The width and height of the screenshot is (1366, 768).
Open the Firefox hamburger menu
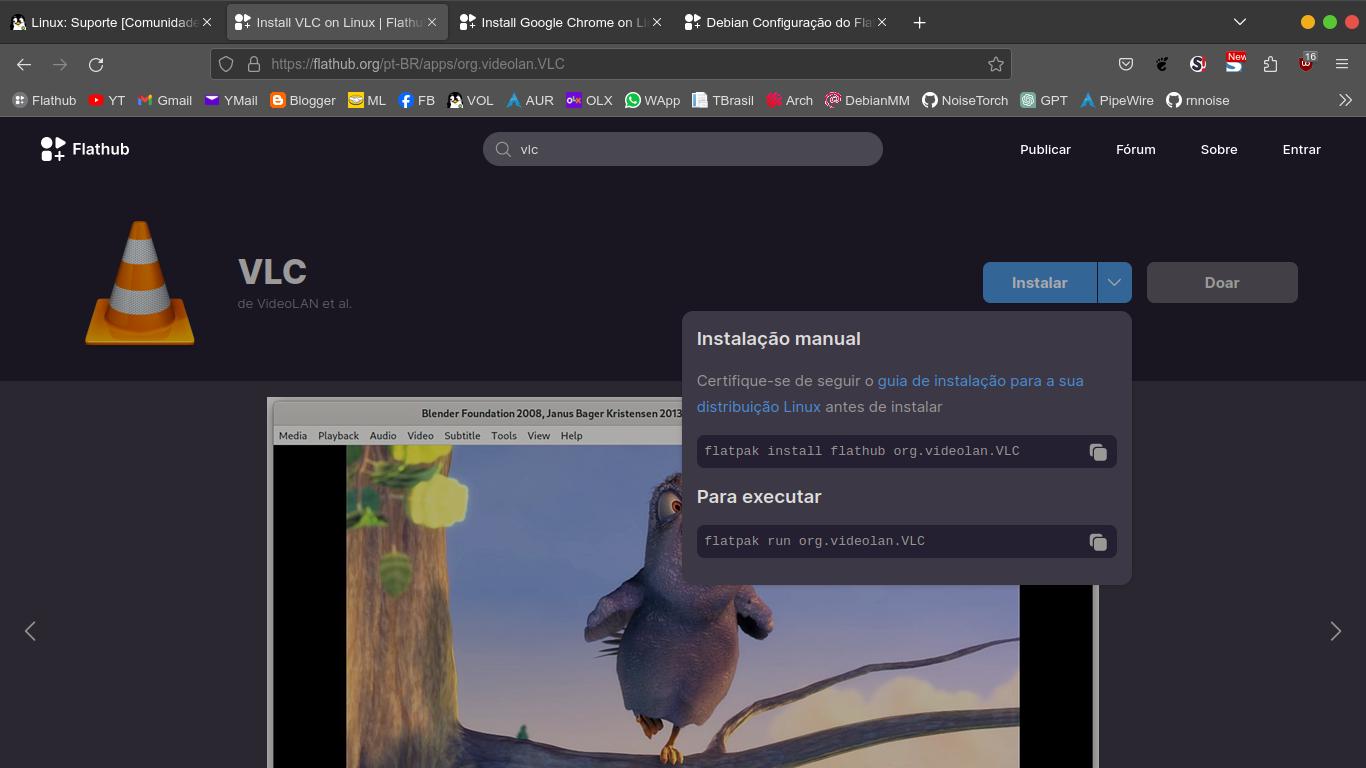click(1342, 64)
